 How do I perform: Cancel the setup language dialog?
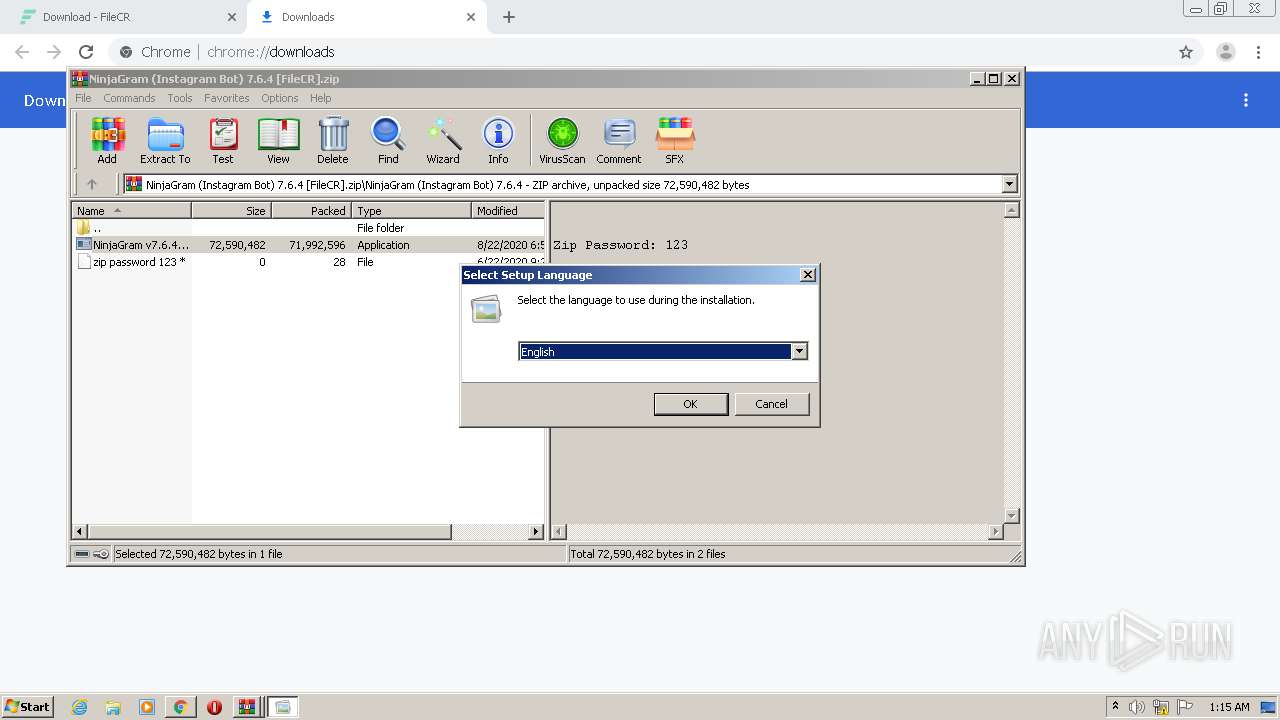point(771,404)
